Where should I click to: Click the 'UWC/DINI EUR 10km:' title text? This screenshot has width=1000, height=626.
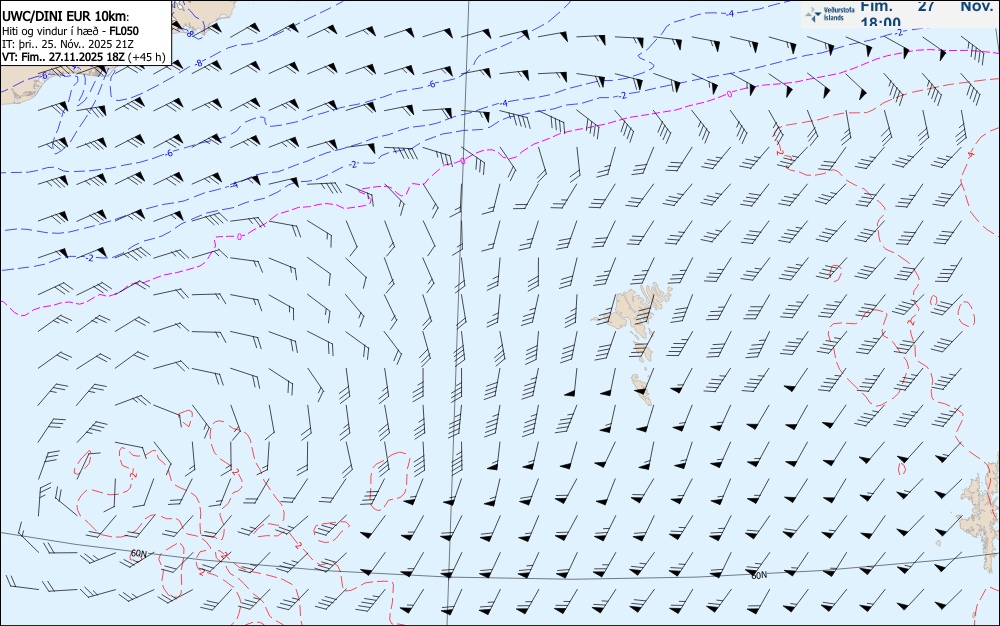click(x=66, y=17)
